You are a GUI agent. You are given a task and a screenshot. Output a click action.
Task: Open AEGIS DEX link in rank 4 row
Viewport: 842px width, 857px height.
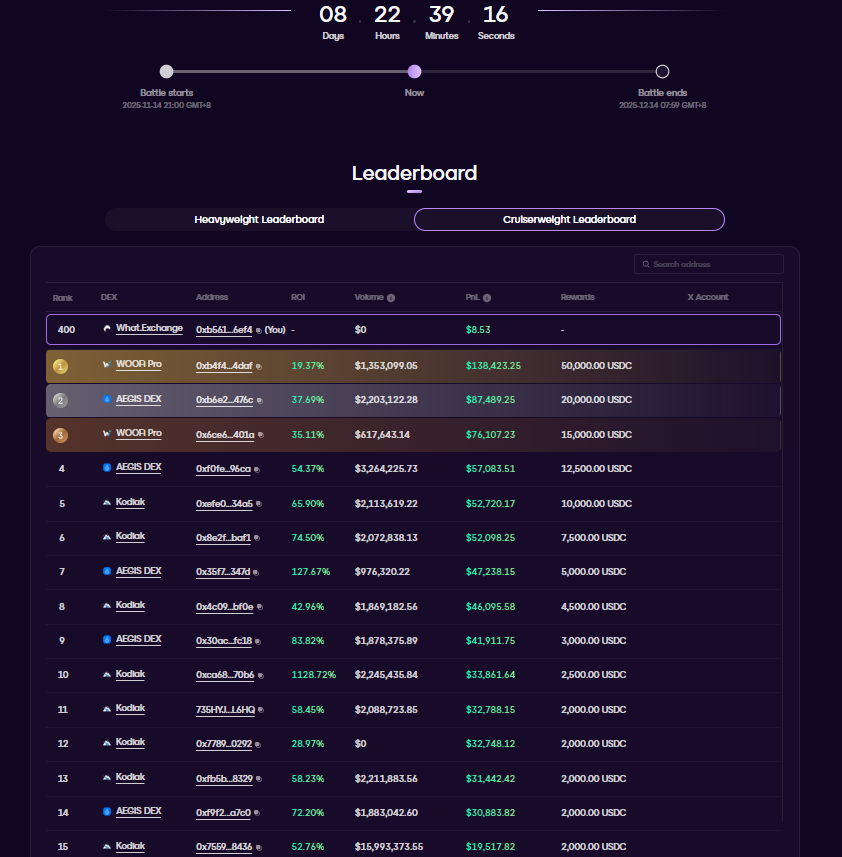point(139,467)
